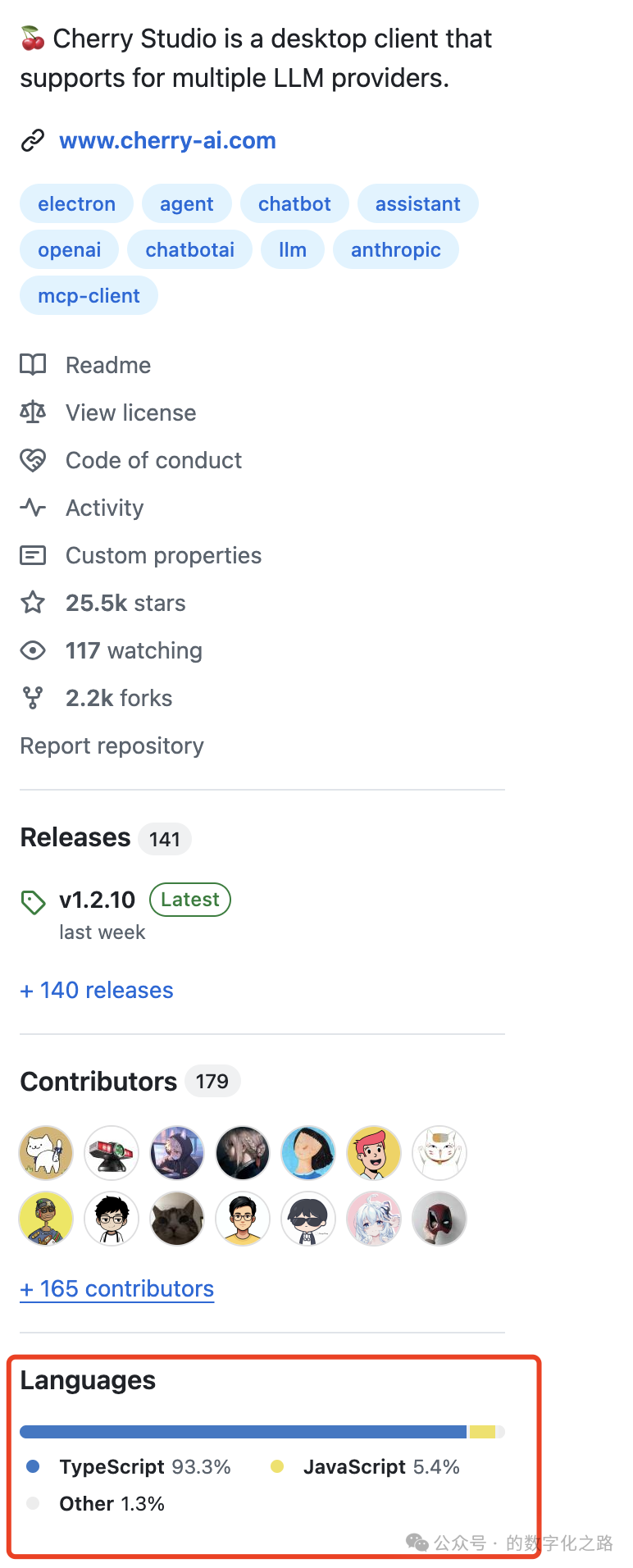Viewport: 633px width, 1568px height.
Task: Click the Readme book icon
Action: tap(33, 365)
